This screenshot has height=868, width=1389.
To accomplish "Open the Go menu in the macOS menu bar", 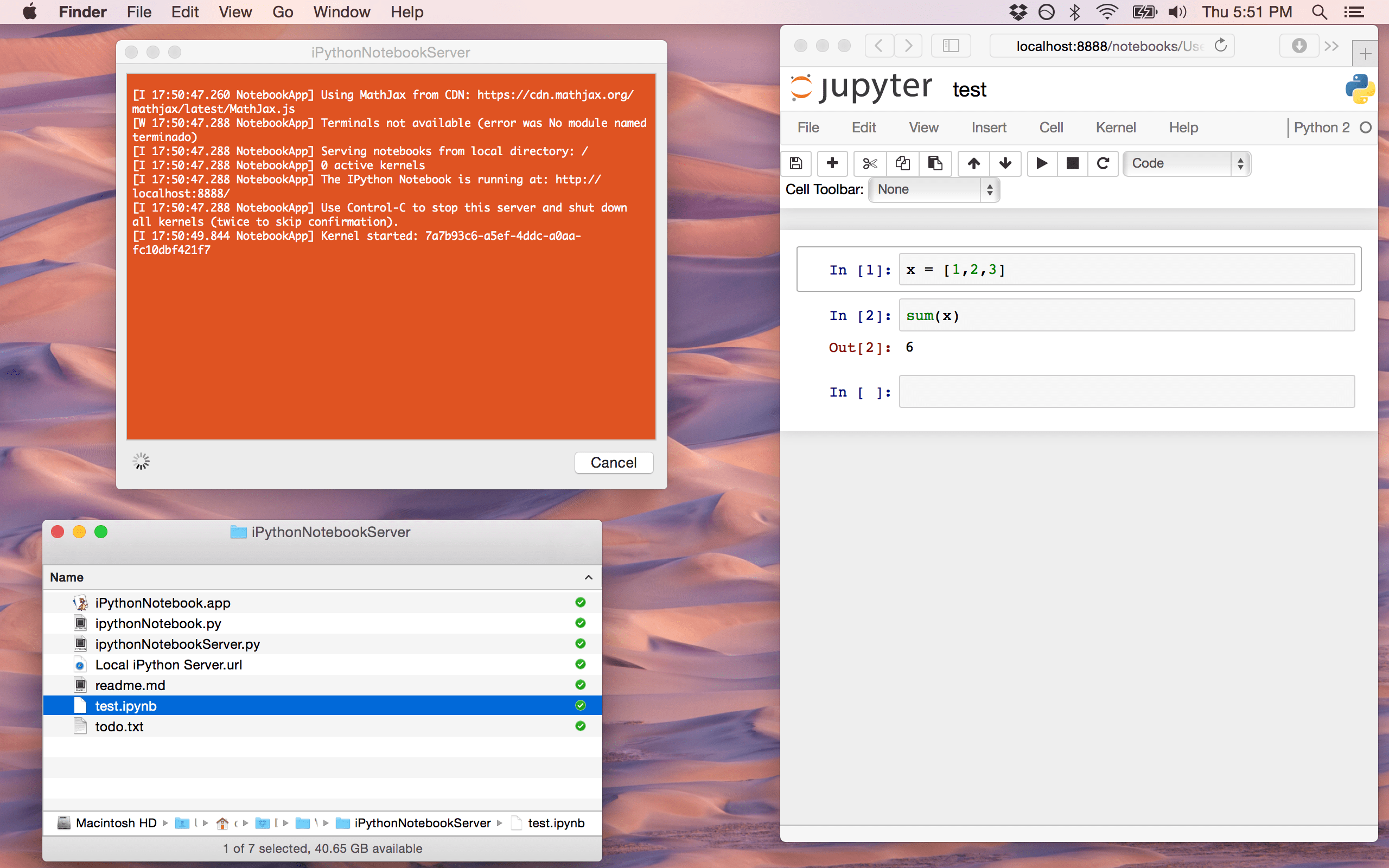I will [283, 11].
